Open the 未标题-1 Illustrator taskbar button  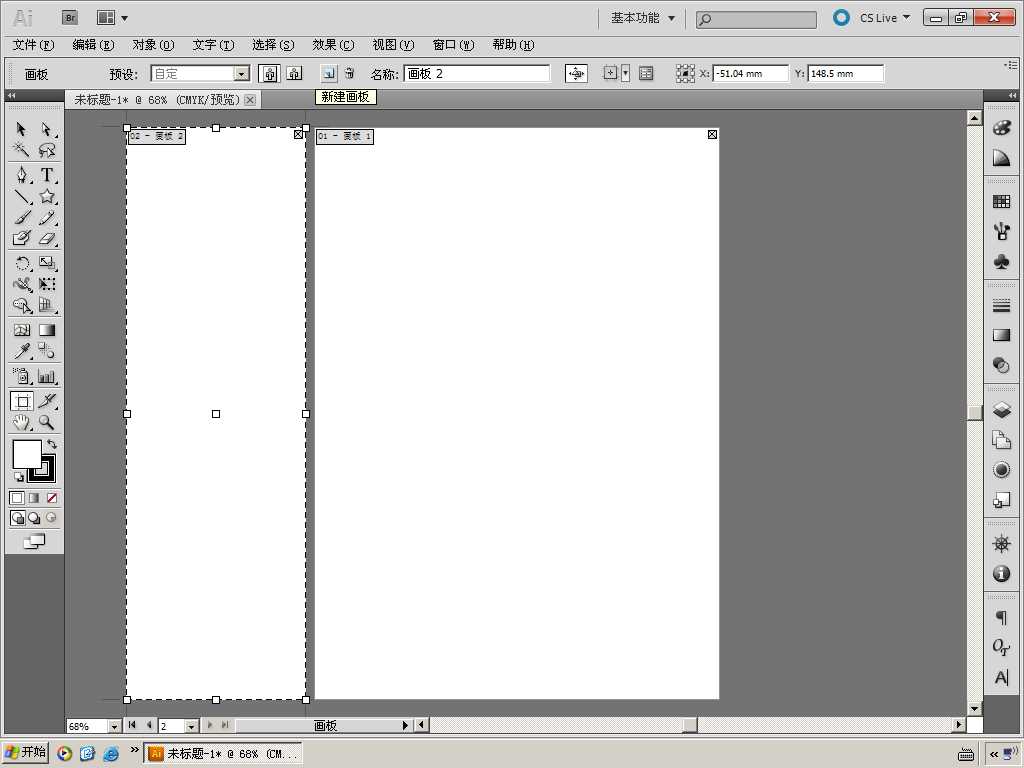[x=223, y=754]
